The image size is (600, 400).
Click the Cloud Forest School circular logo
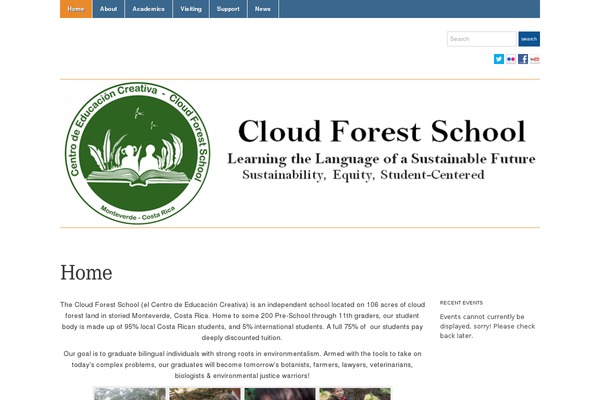click(x=138, y=153)
